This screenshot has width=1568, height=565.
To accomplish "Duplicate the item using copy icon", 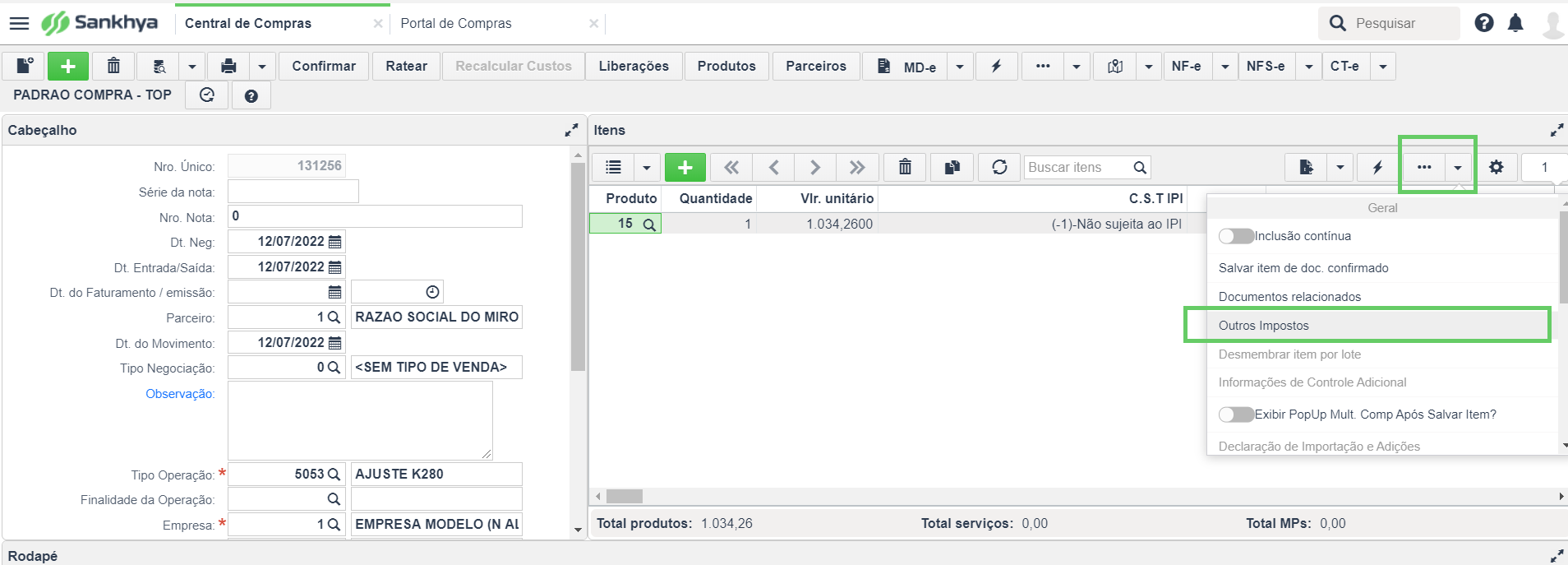I will pyautogui.click(x=952, y=167).
